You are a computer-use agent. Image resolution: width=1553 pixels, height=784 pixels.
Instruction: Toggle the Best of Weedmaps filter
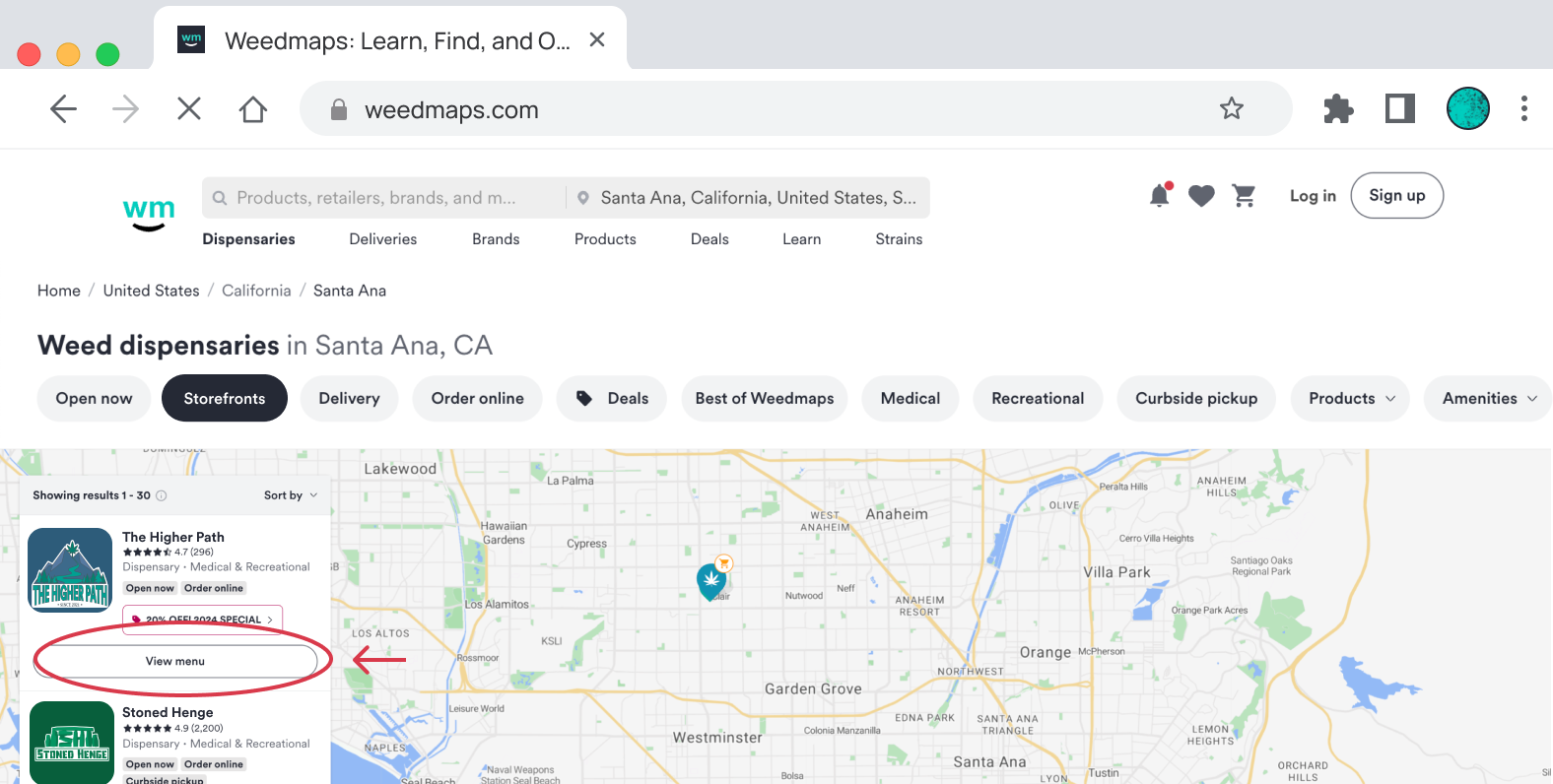tap(765, 398)
